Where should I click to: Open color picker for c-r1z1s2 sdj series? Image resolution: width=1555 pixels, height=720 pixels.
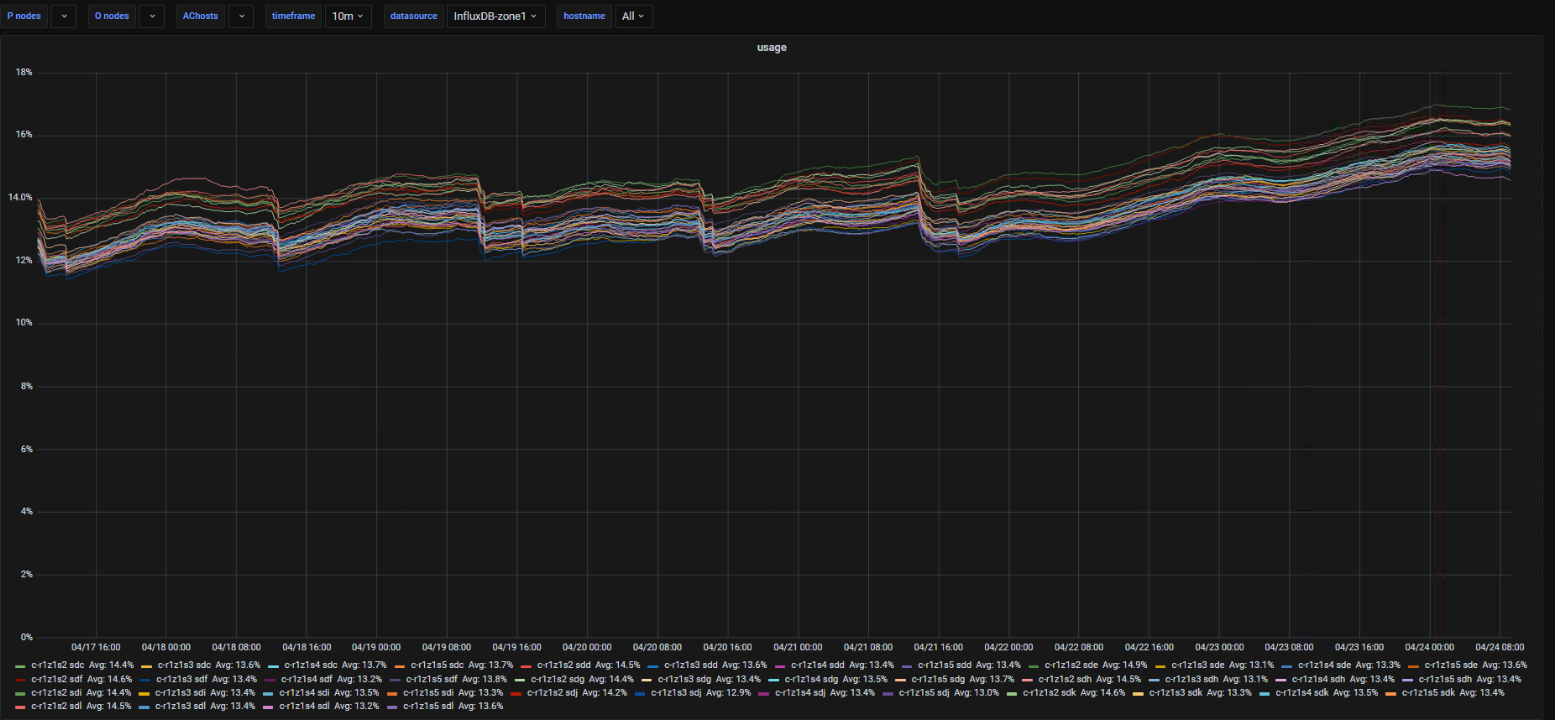[517, 692]
